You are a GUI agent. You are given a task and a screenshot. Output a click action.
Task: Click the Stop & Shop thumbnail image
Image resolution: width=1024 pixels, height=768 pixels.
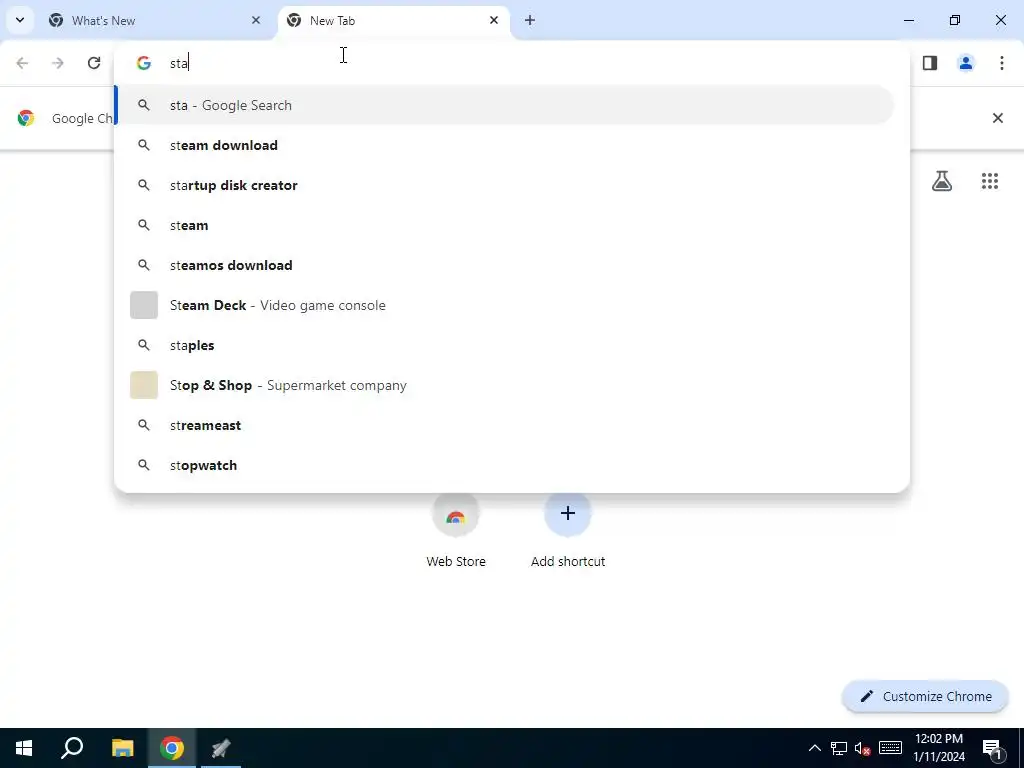click(x=144, y=385)
